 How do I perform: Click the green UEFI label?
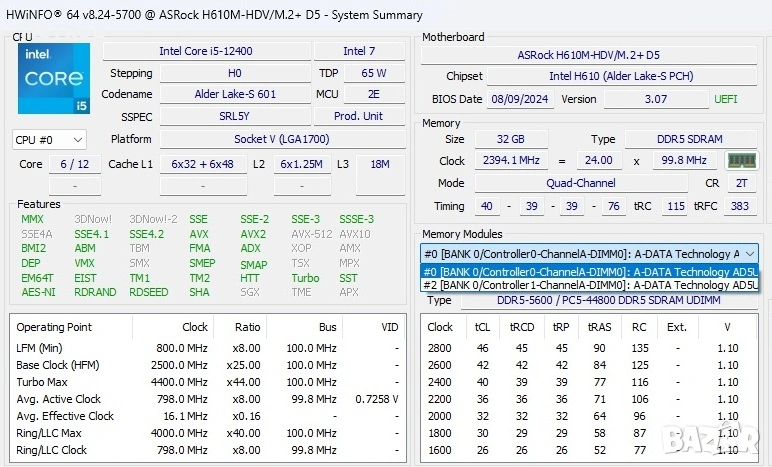725,99
